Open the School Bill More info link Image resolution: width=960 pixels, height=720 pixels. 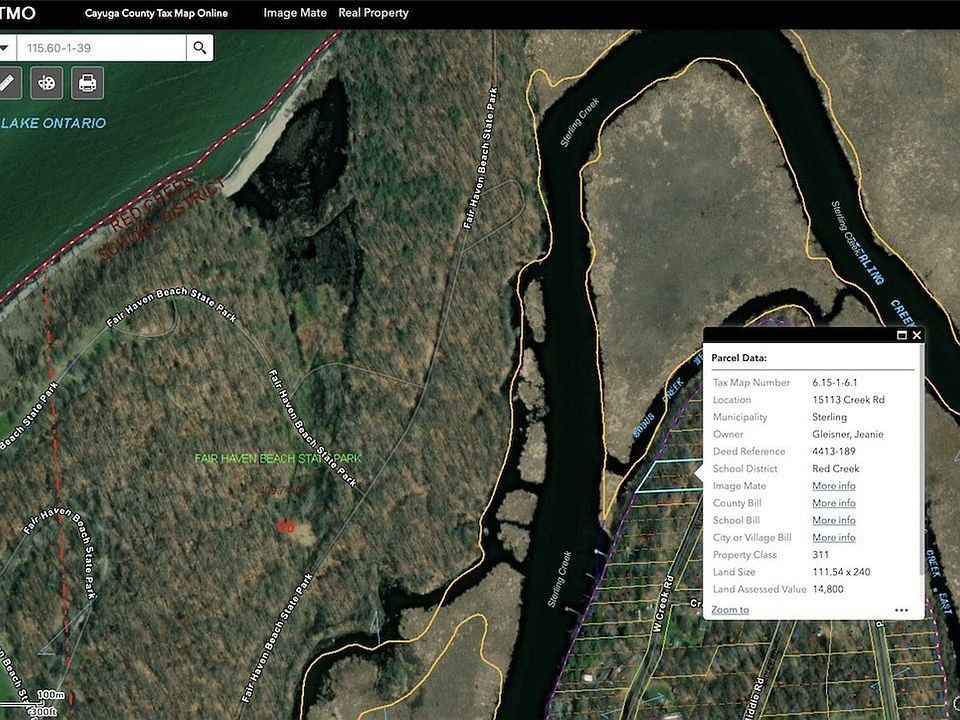[x=834, y=520]
